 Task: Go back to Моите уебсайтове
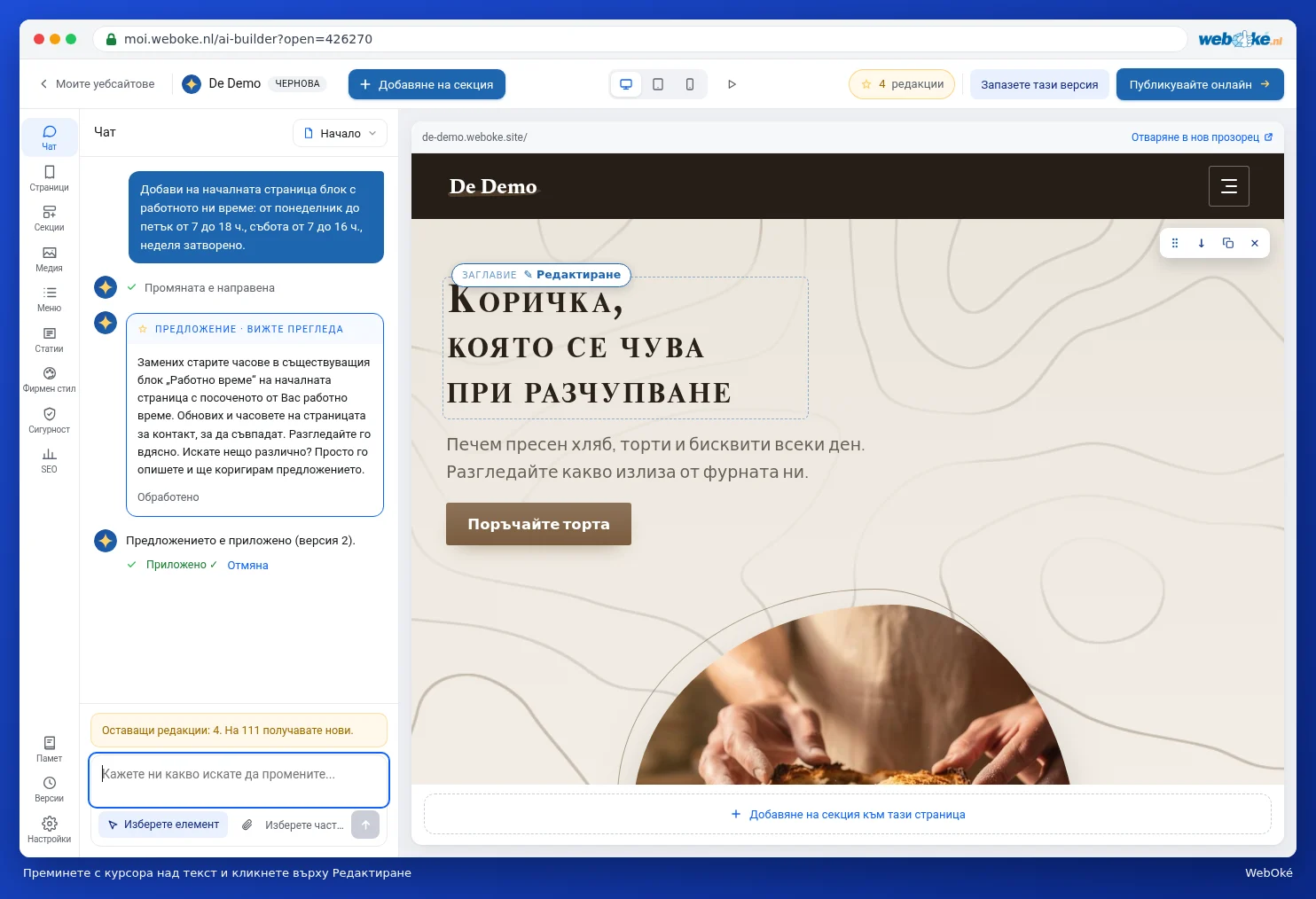97,84
